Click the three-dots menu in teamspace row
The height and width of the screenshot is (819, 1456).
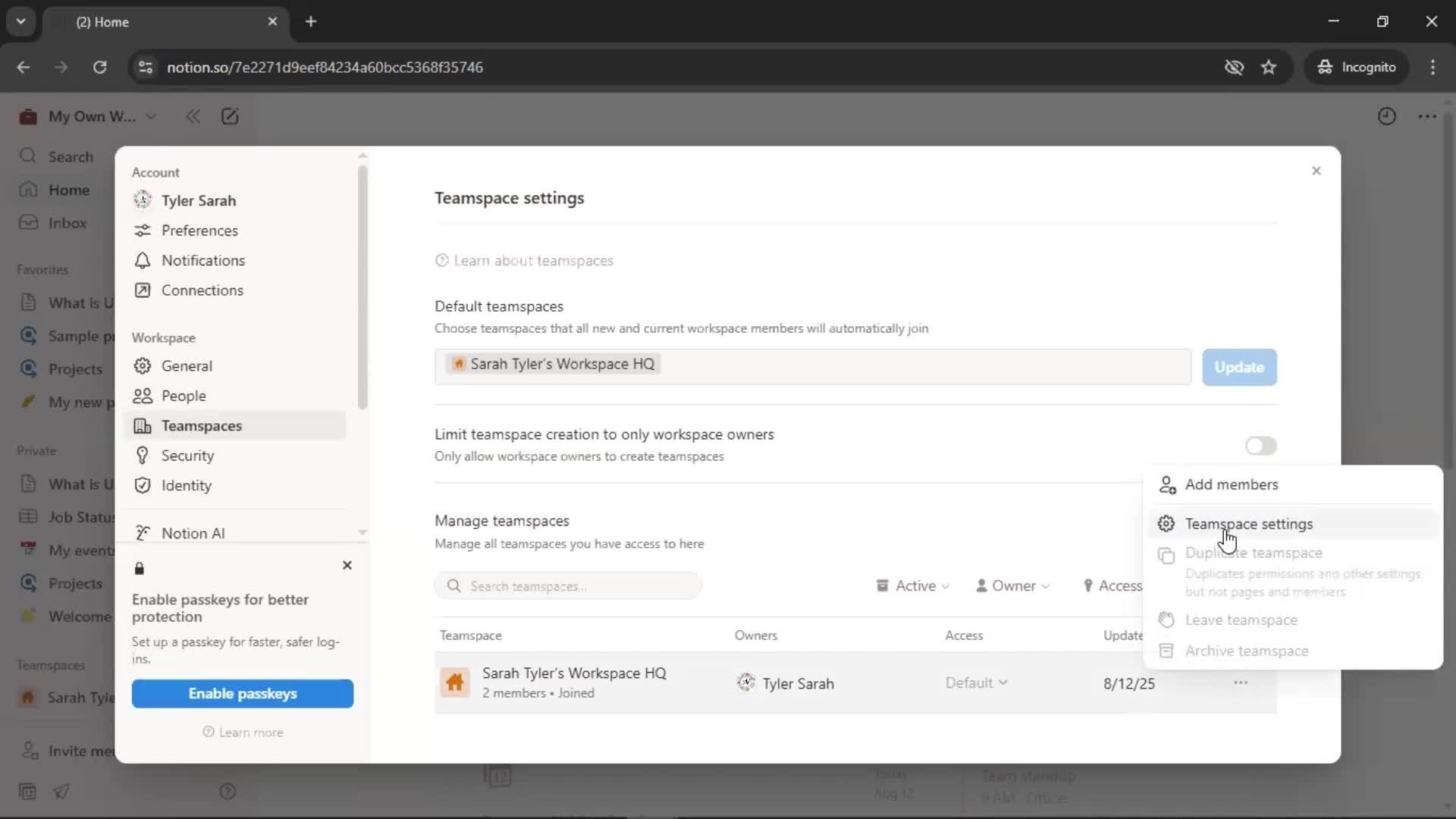[x=1241, y=682]
